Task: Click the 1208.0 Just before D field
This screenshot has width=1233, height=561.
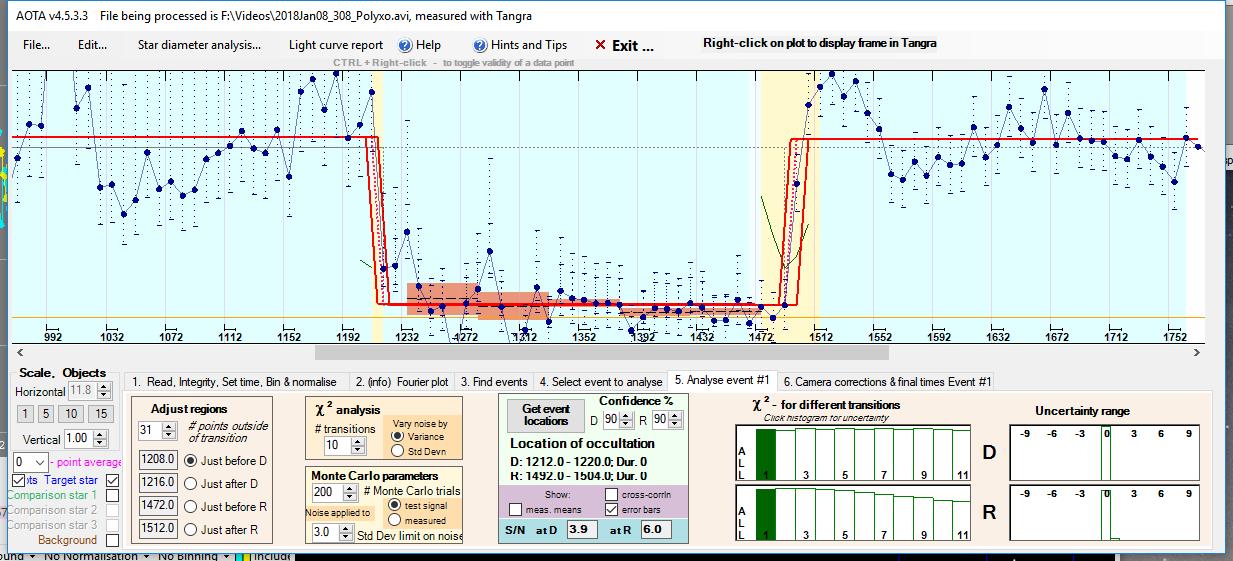Action: pos(158,460)
